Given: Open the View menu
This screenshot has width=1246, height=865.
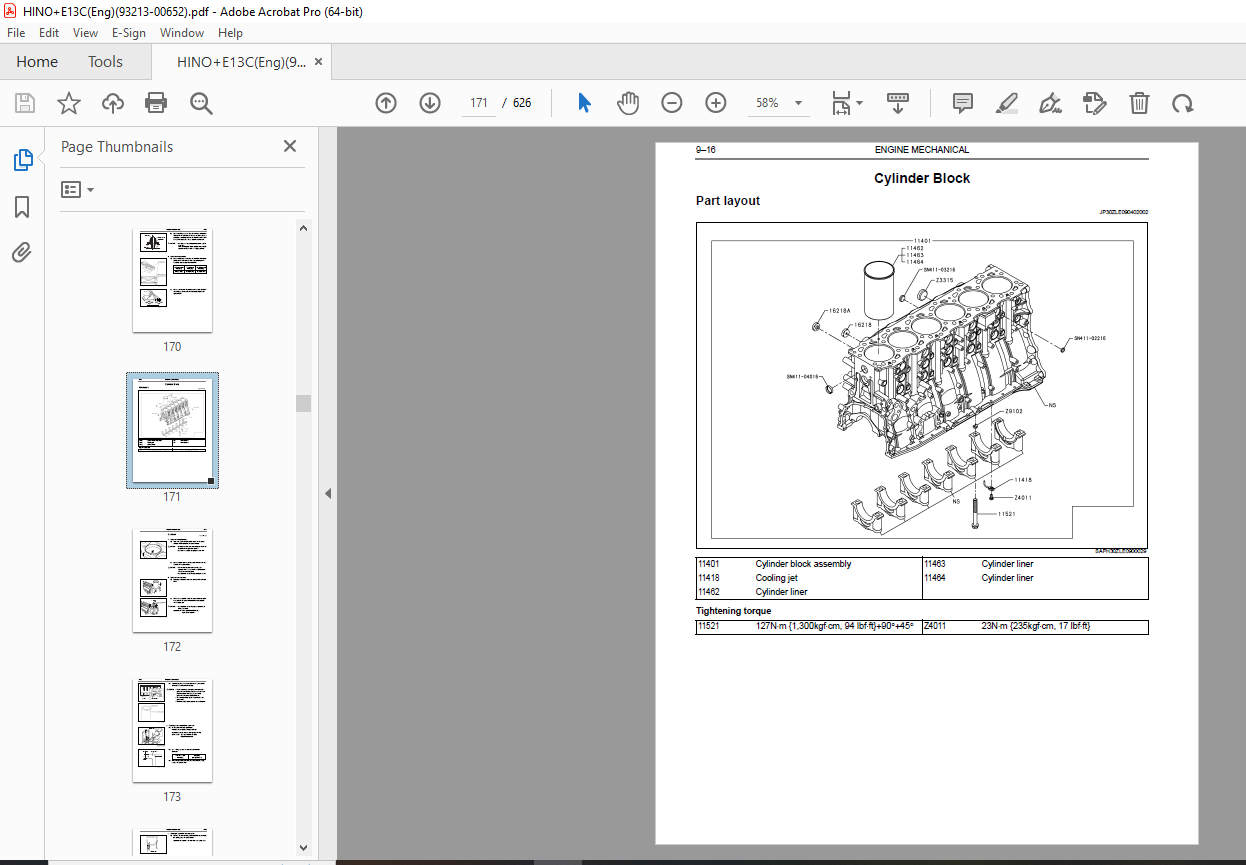Looking at the screenshot, I should pyautogui.click(x=85, y=33).
